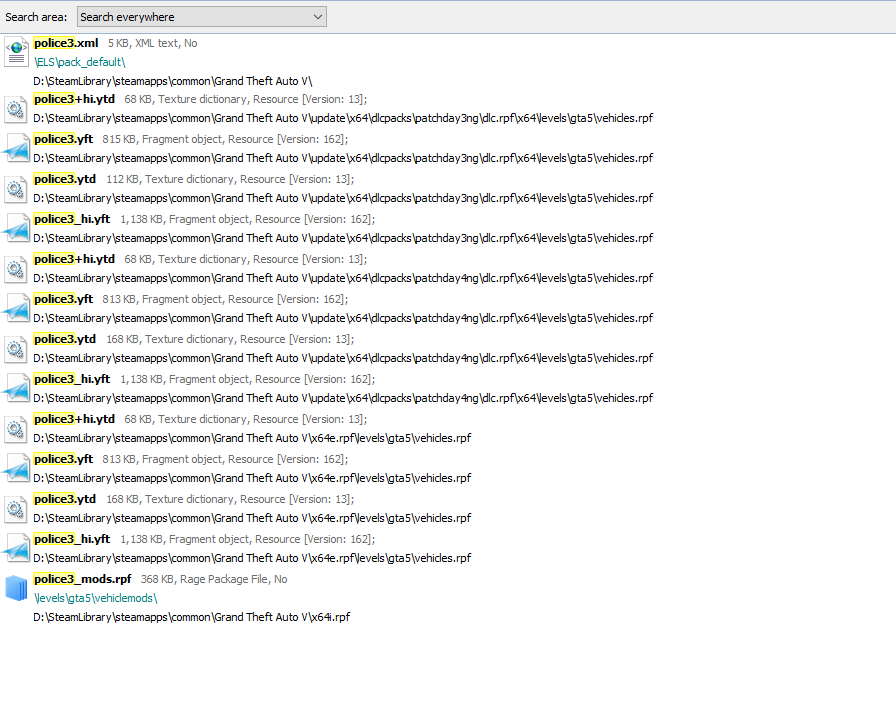Viewport: 896px width, 725px height.
Task: Click patchday3ng path under 815 KB police3.yft
Action: (x=343, y=158)
